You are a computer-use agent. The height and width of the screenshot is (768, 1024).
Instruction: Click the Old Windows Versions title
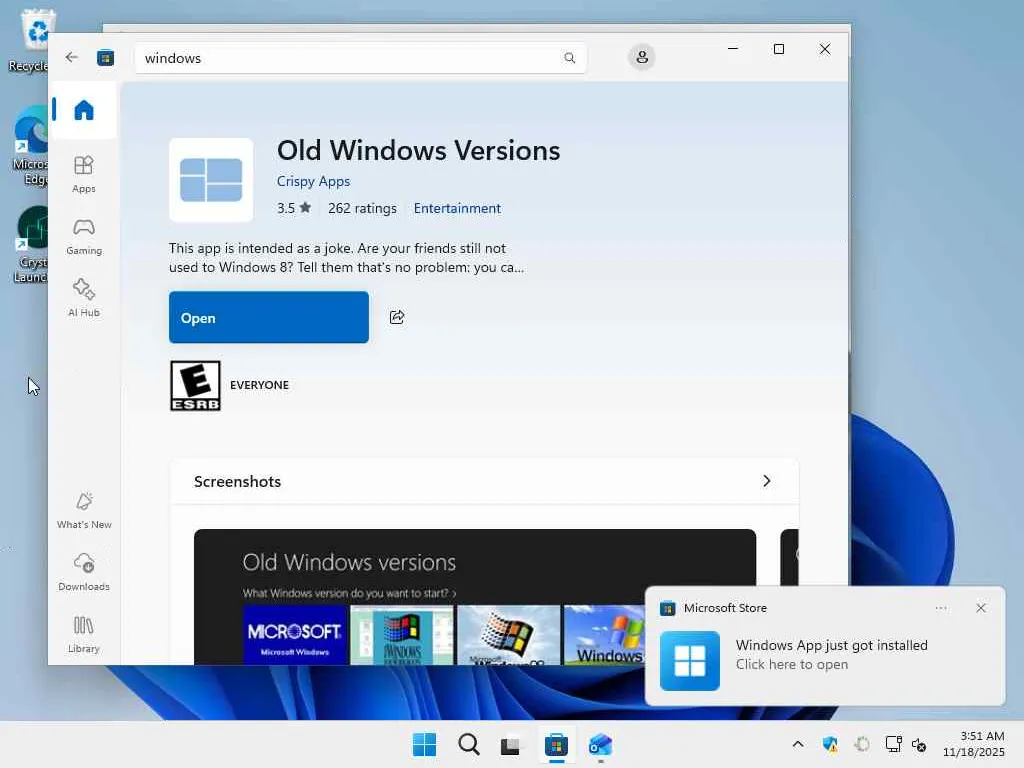419,150
